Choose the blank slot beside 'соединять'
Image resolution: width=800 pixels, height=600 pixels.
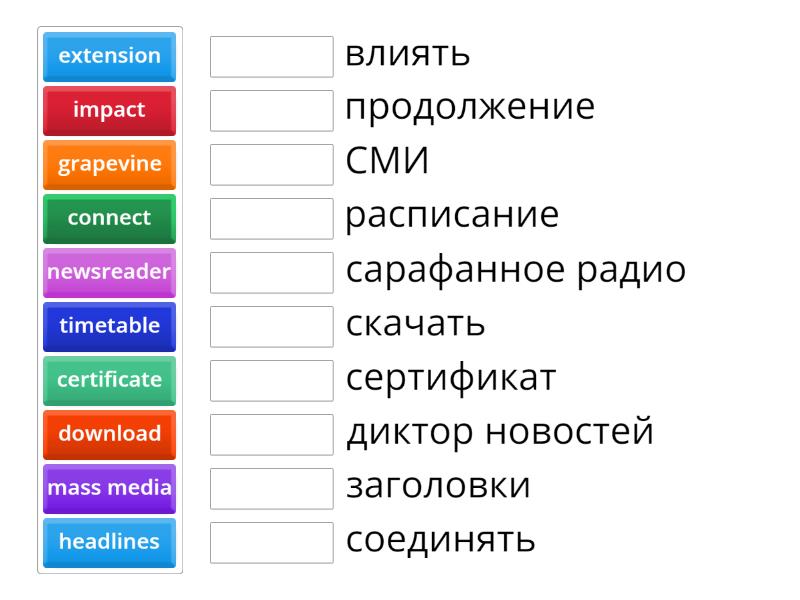tap(272, 543)
